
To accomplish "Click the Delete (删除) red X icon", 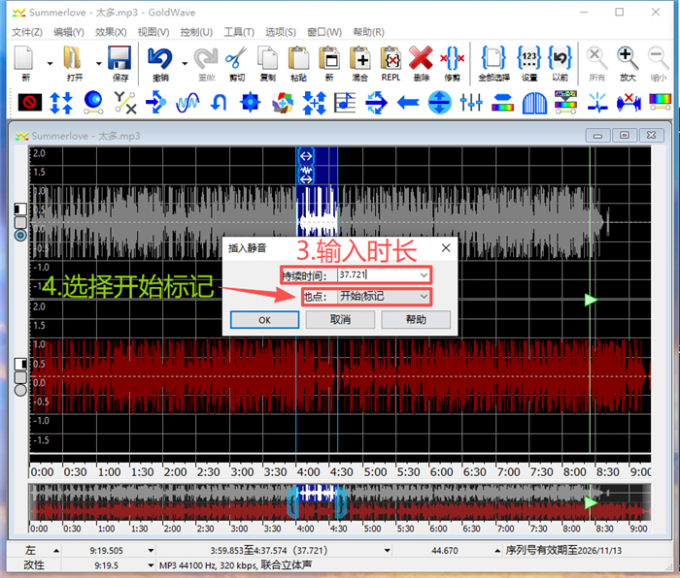I will pos(420,61).
